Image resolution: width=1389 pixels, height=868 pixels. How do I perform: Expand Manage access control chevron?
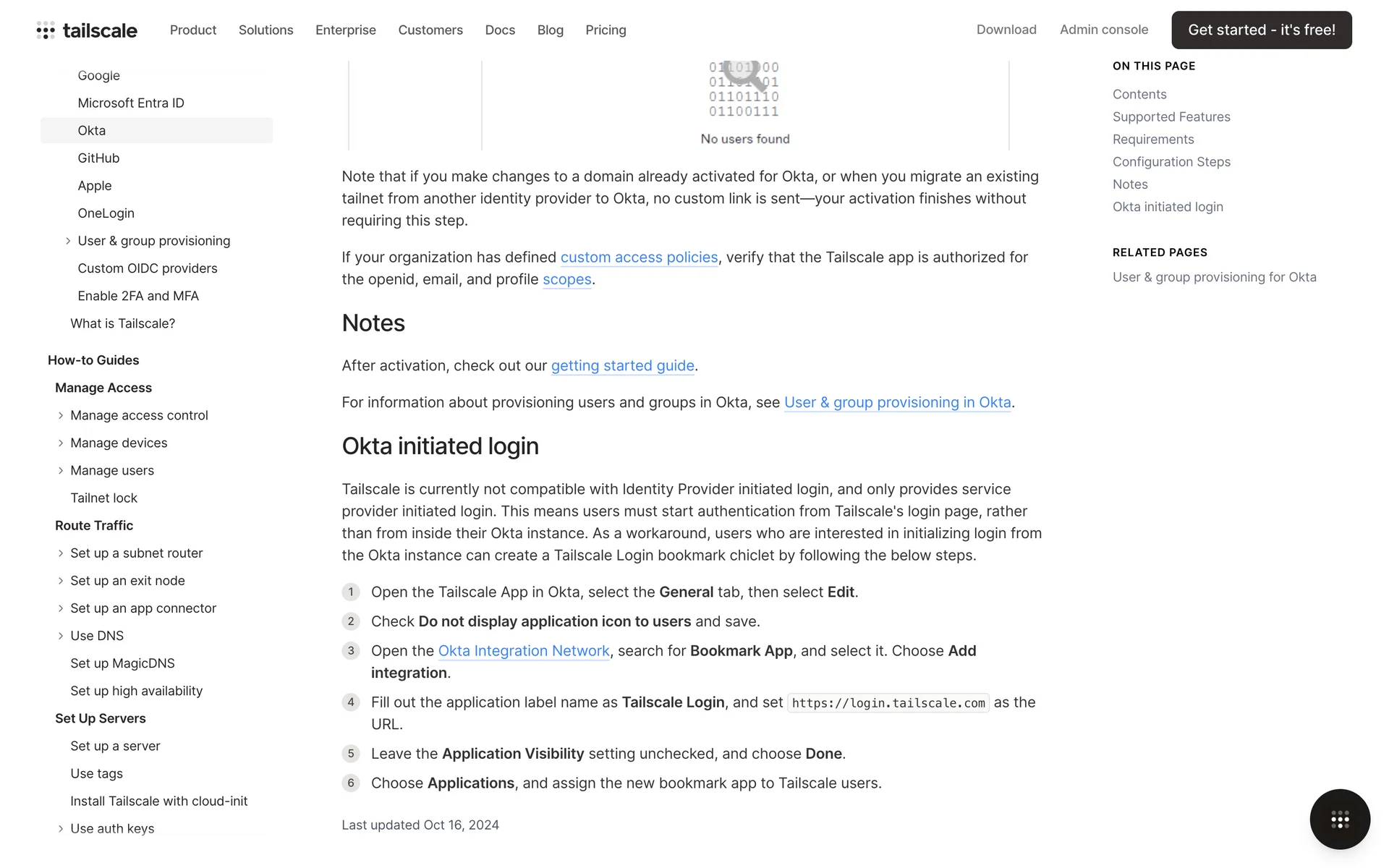coord(61,415)
